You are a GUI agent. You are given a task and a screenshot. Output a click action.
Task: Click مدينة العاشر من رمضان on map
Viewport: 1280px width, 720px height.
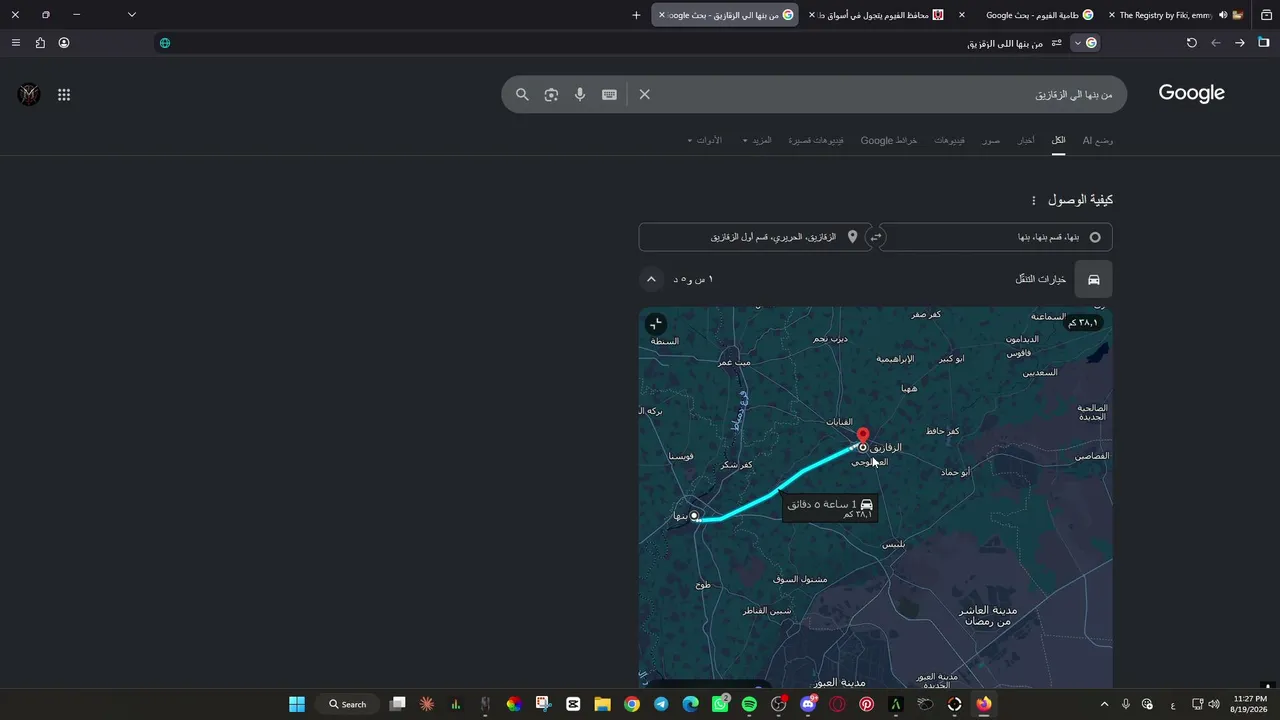[x=987, y=615]
